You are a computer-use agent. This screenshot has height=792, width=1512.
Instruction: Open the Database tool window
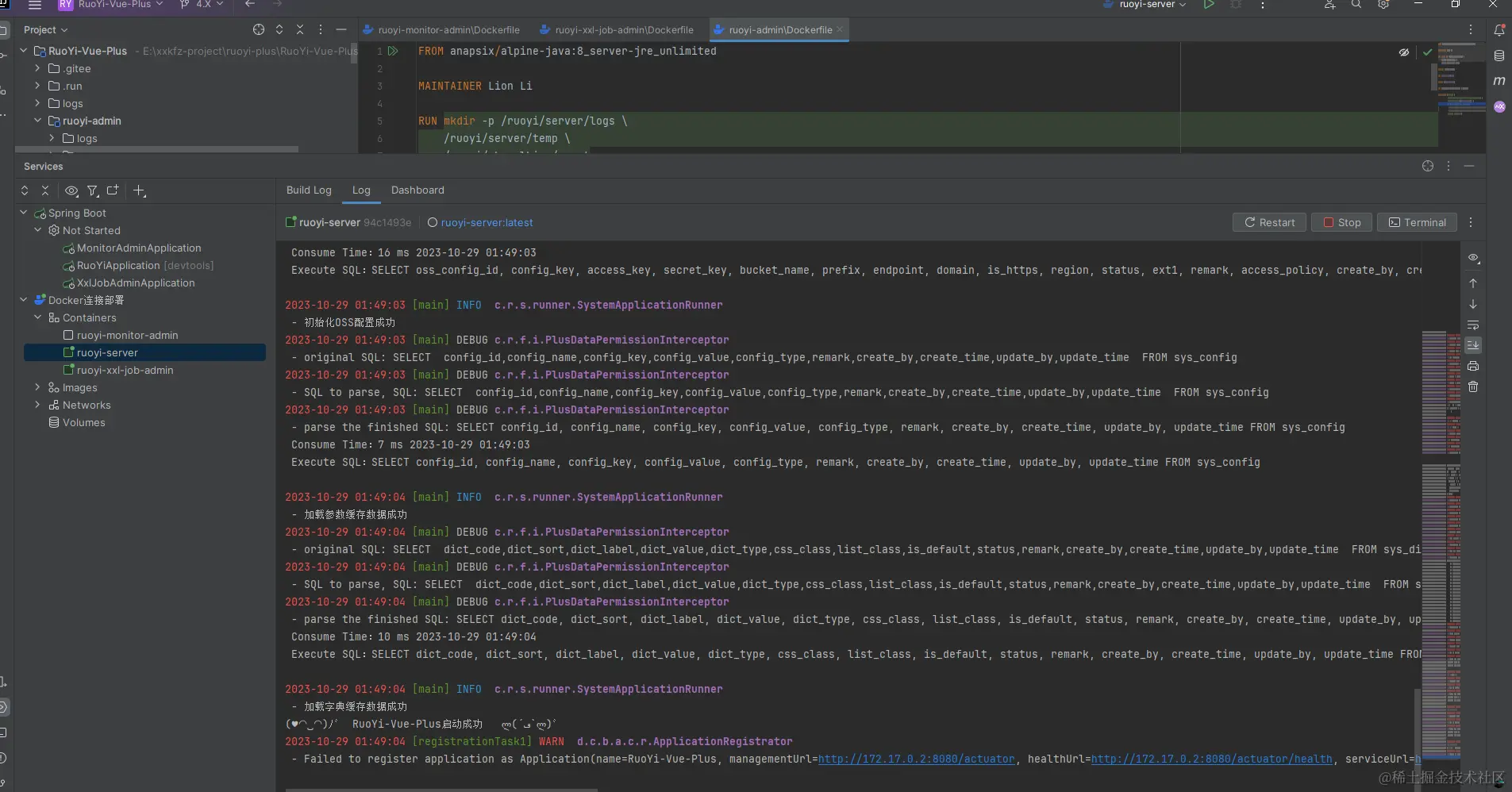coord(1499,56)
